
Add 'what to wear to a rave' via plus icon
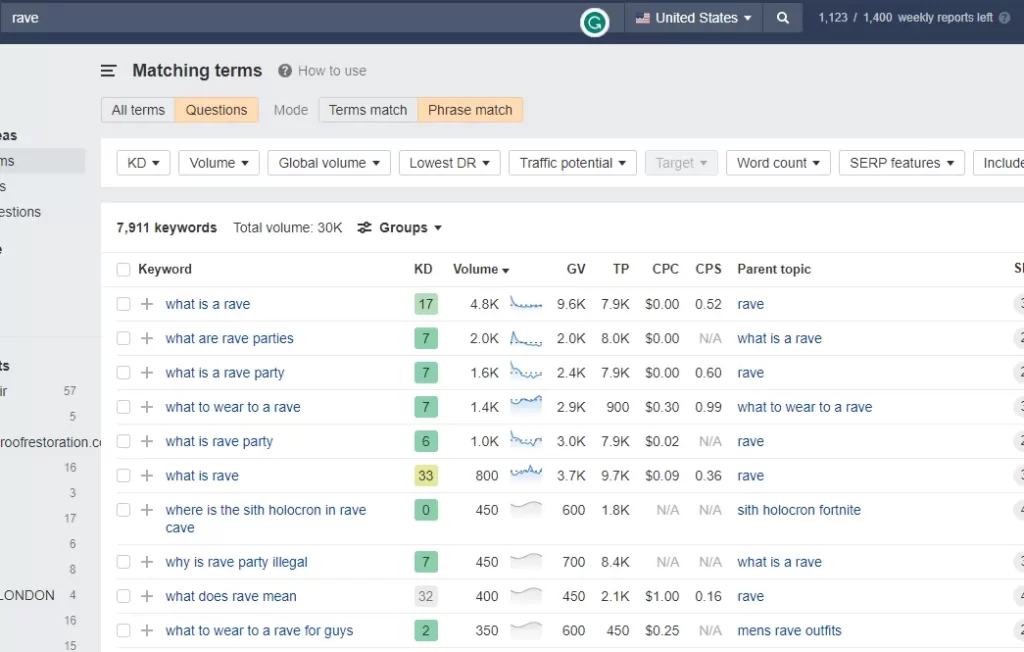click(x=147, y=407)
